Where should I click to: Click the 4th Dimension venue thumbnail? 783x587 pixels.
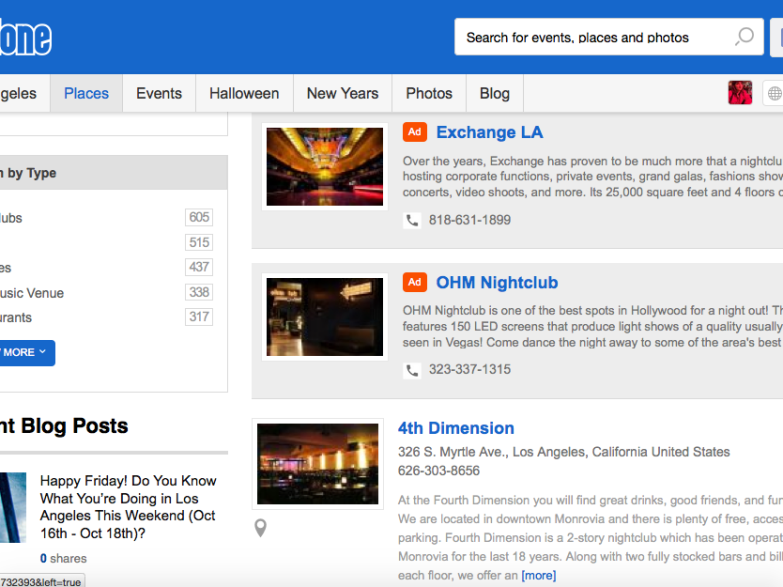click(x=318, y=464)
